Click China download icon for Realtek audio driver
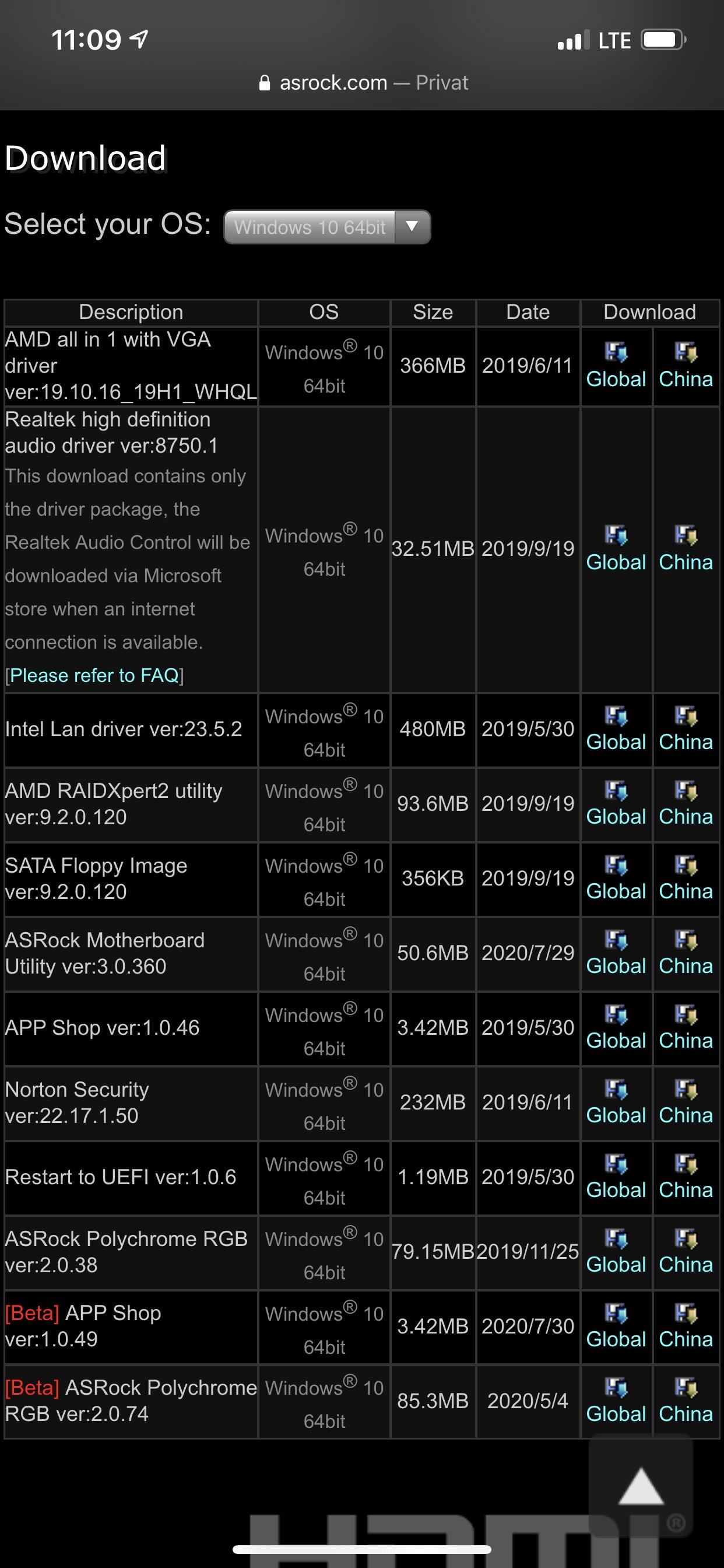This screenshot has width=724, height=1568. (x=686, y=535)
